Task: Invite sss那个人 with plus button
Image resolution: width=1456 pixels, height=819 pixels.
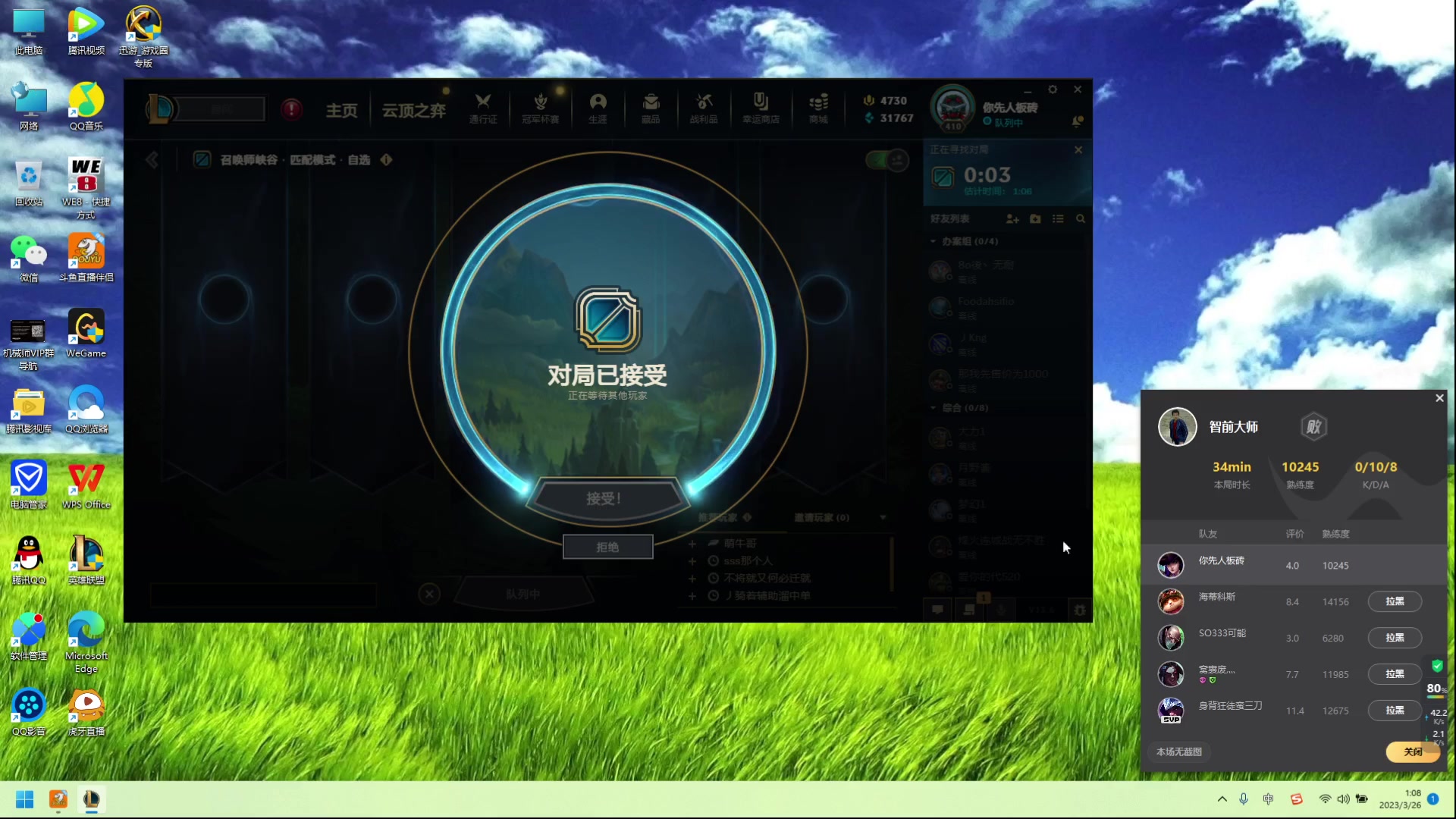Action: (x=692, y=561)
